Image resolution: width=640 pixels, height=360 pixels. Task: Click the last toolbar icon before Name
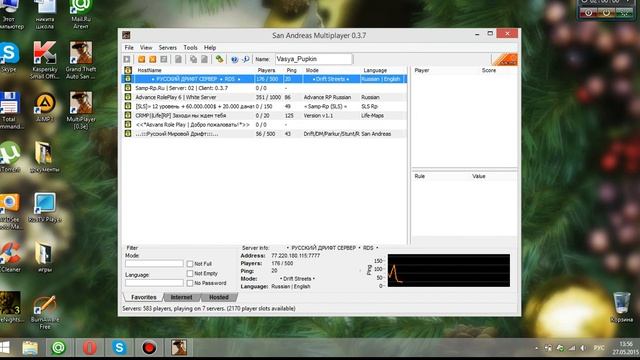click(245, 59)
